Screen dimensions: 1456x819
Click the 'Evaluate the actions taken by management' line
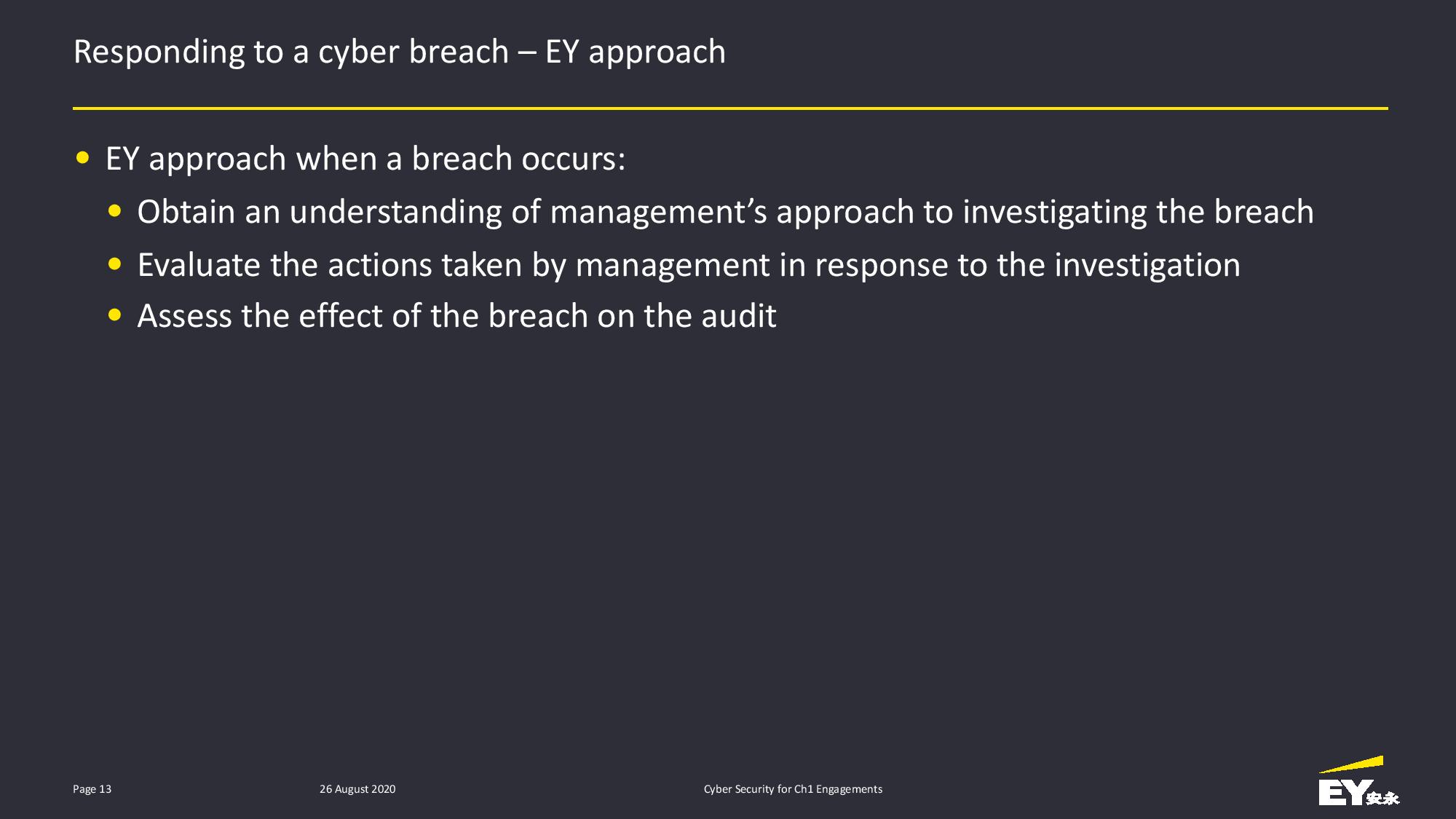tap(689, 265)
